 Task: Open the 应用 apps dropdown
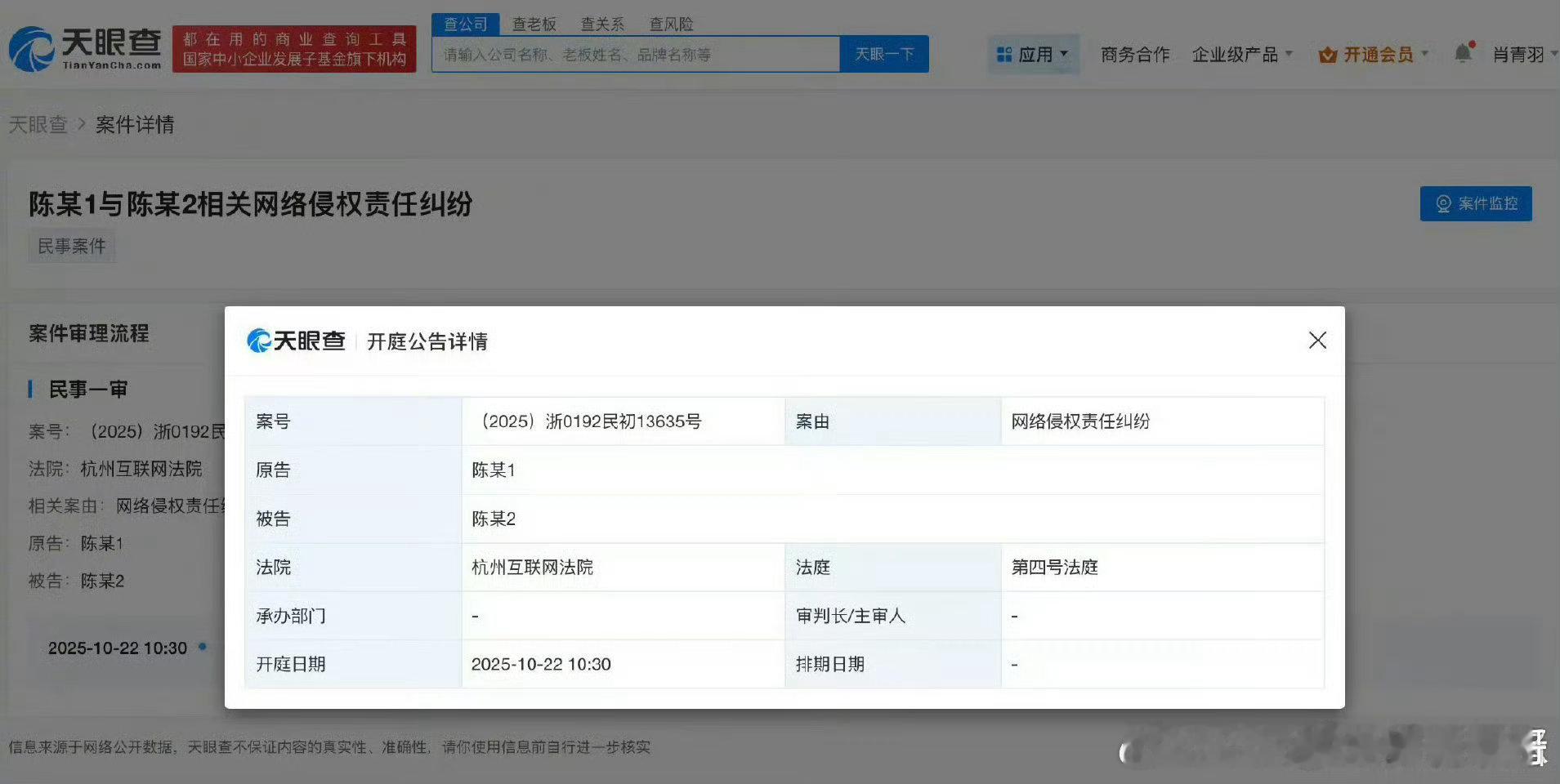1034,55
